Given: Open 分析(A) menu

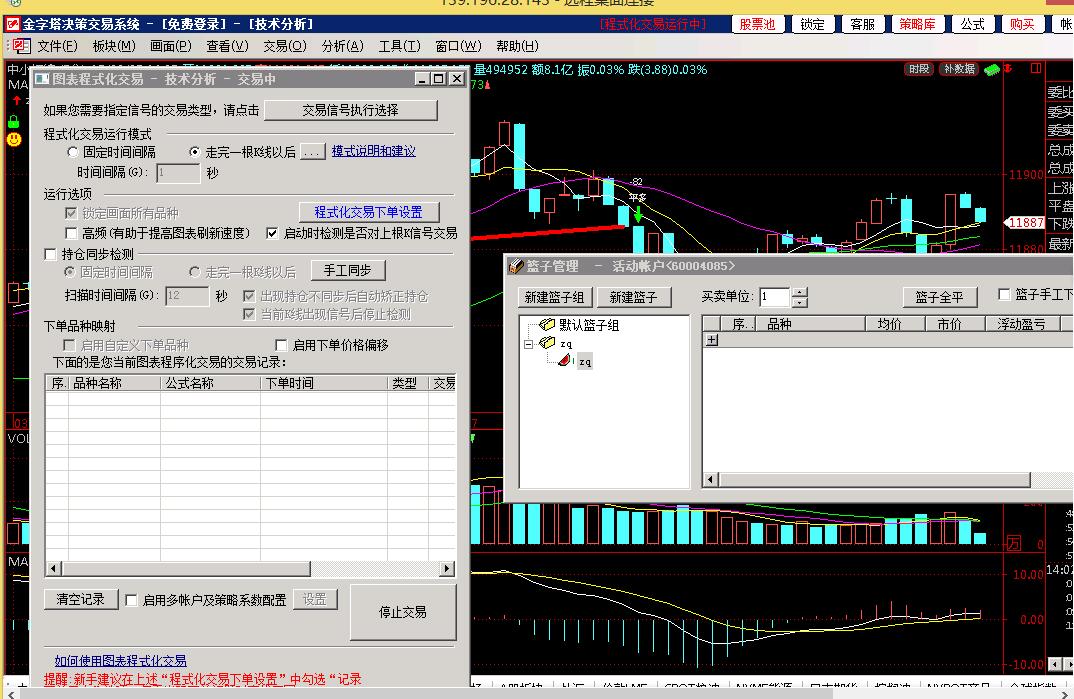Looking at the screenshot, I should [342, 46].
